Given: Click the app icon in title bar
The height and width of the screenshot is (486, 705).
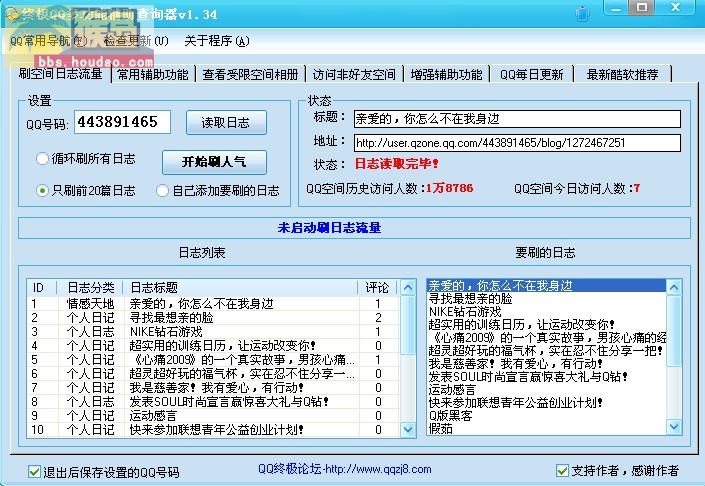Looking at the screenshot, I should [11, 13].
